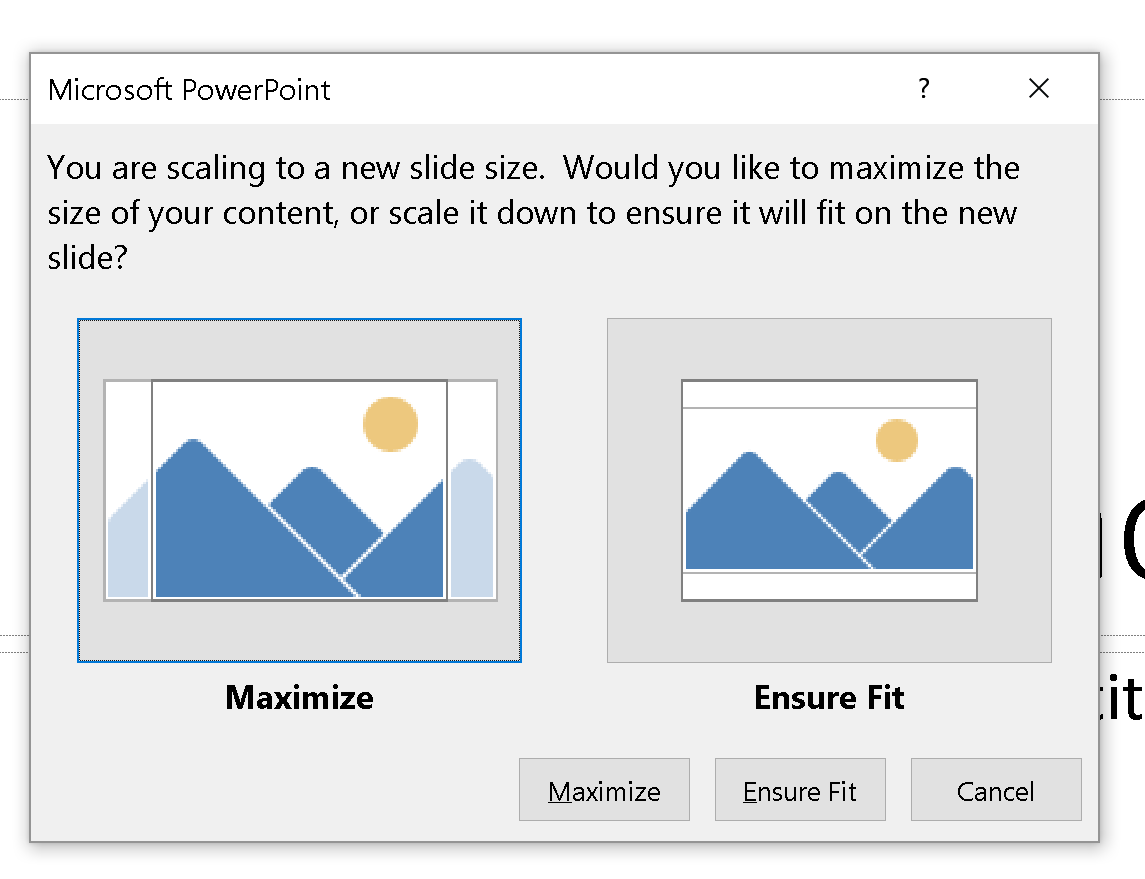Image resolution: width=1145 pixels, height=879 pixels.
Task: Choose the Maximize button at bottom
Action: pyautogui.click(x=605, y=790)
